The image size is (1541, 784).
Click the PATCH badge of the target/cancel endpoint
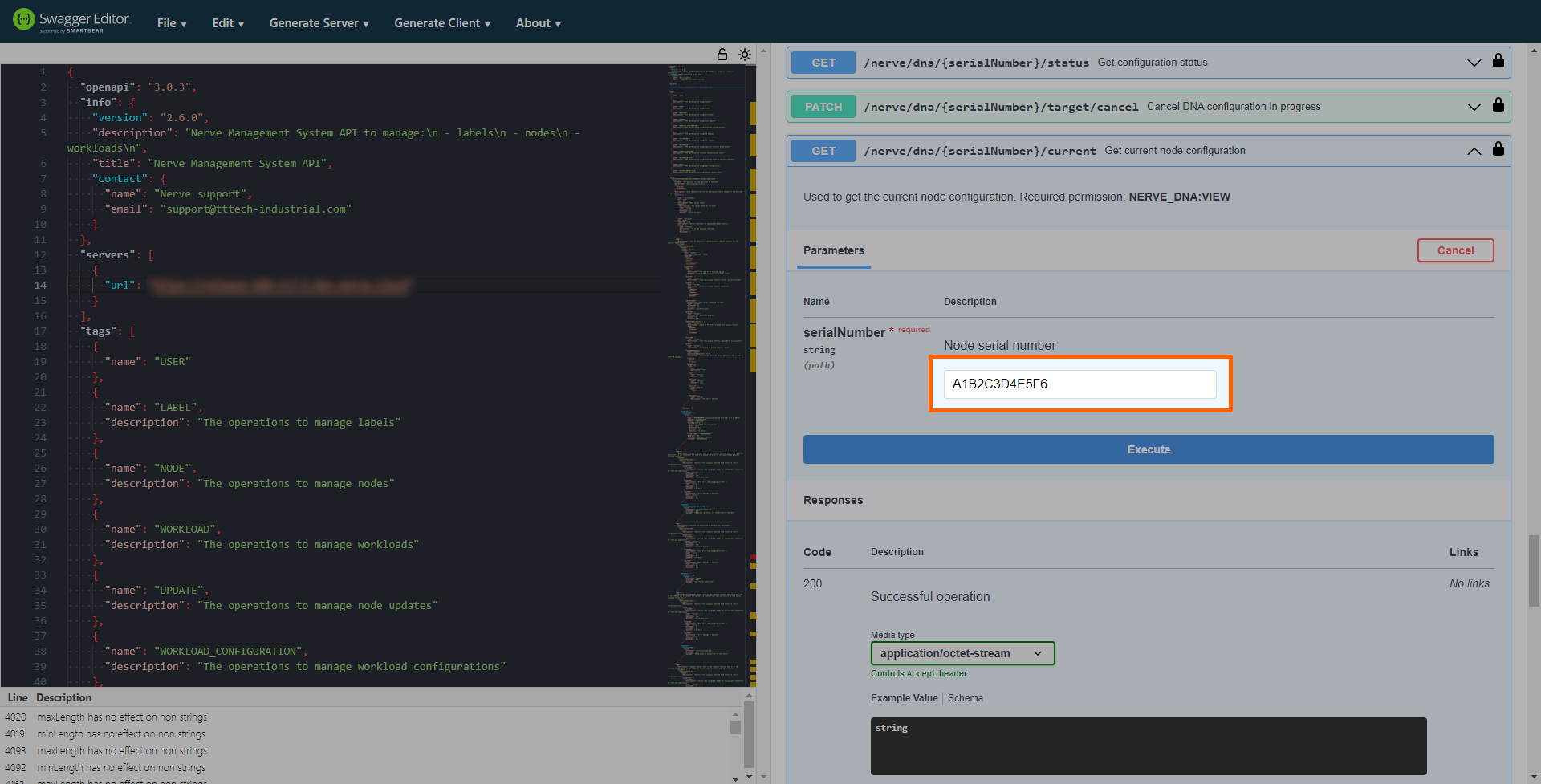pos(823,107)
